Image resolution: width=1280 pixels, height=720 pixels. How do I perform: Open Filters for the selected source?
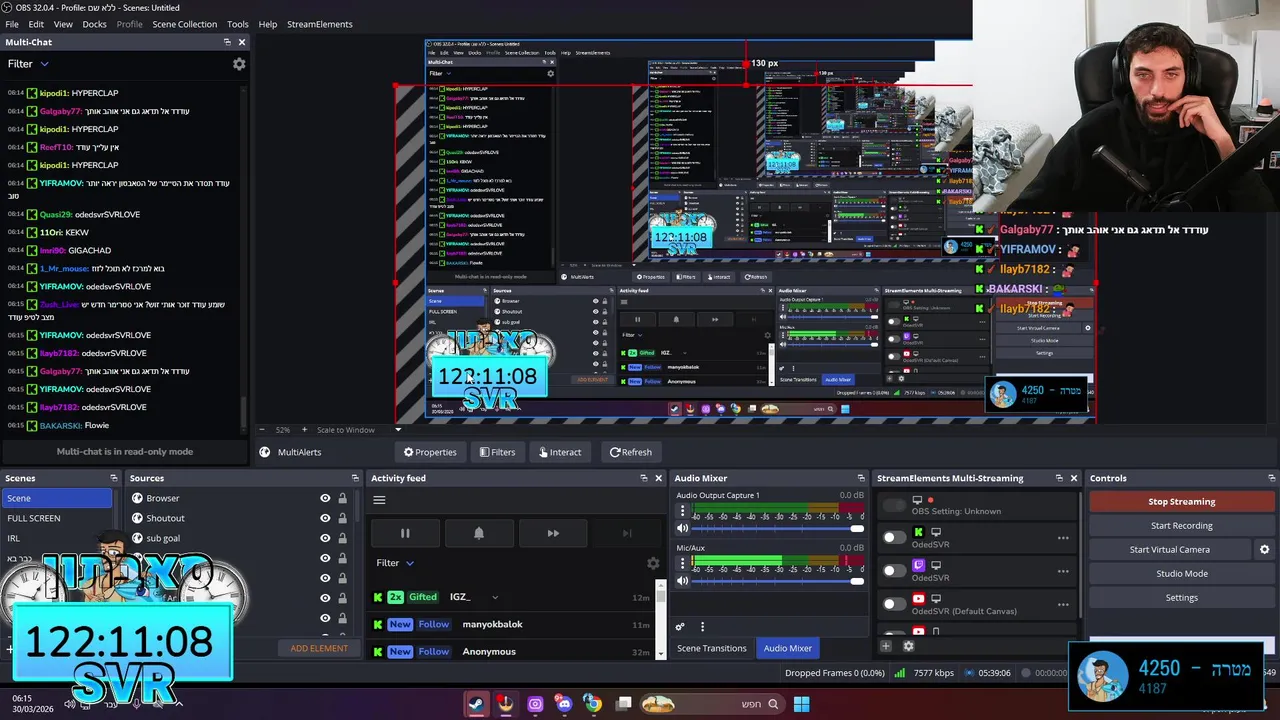(497, 452)
